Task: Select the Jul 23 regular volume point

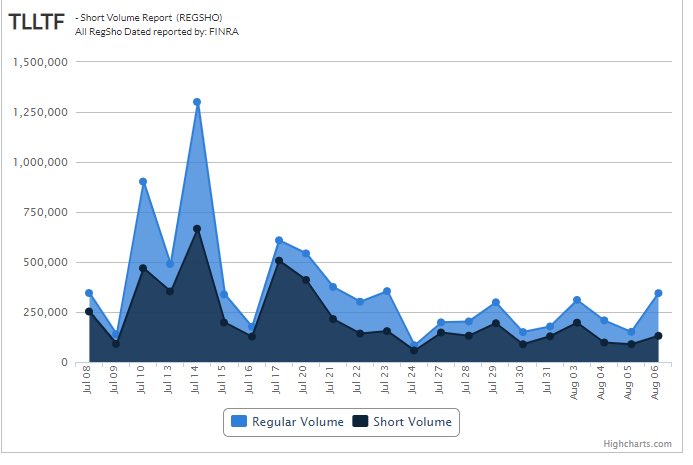Action: click(387, 291)
